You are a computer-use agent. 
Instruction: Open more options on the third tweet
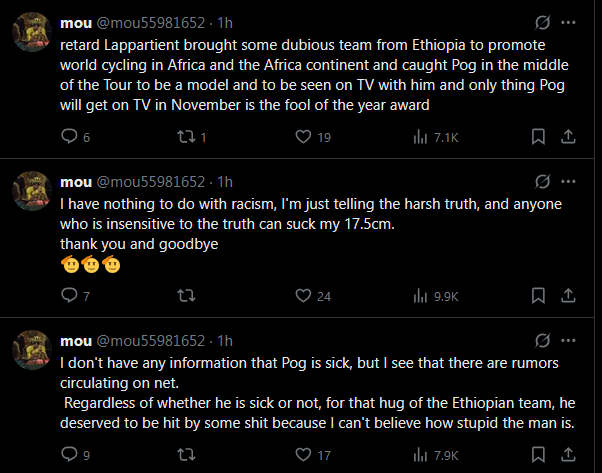(569, 341)
